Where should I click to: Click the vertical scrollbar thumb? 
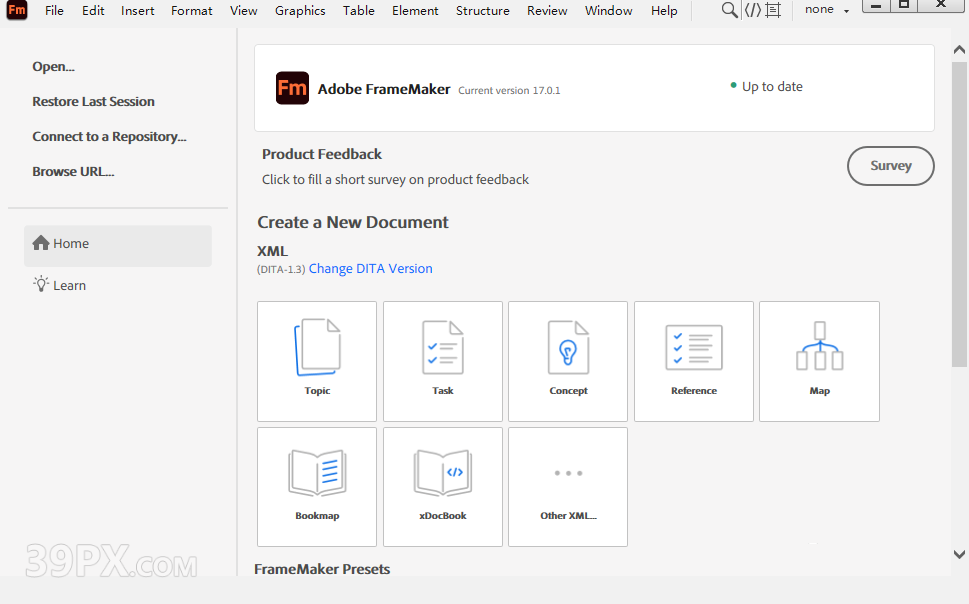coord(959,215)
